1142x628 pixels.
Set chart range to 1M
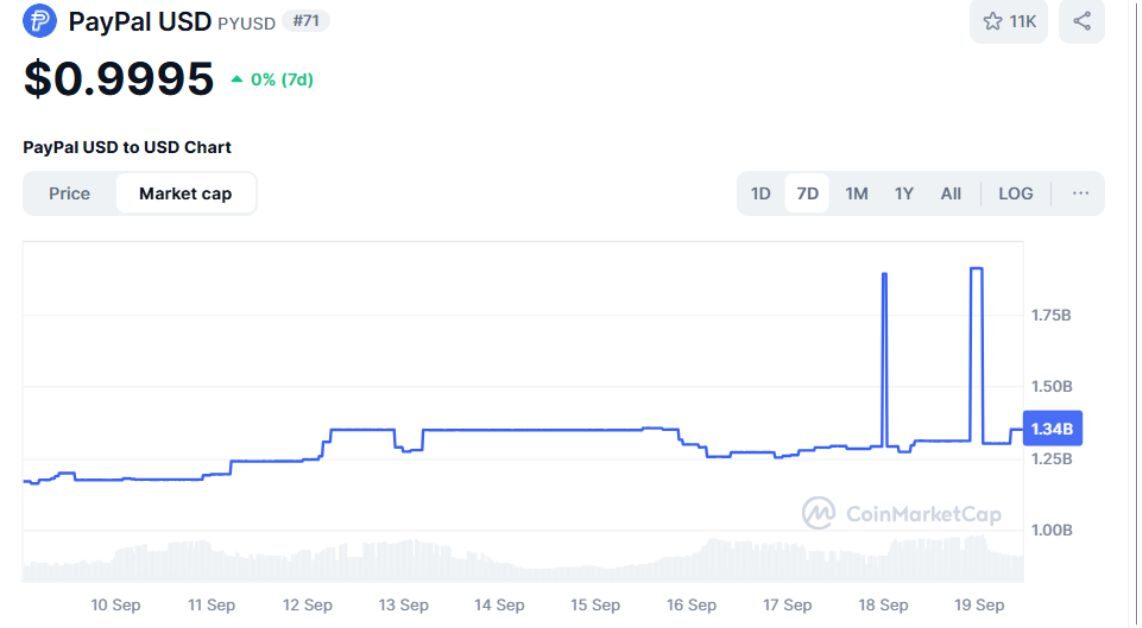point(856,193)
